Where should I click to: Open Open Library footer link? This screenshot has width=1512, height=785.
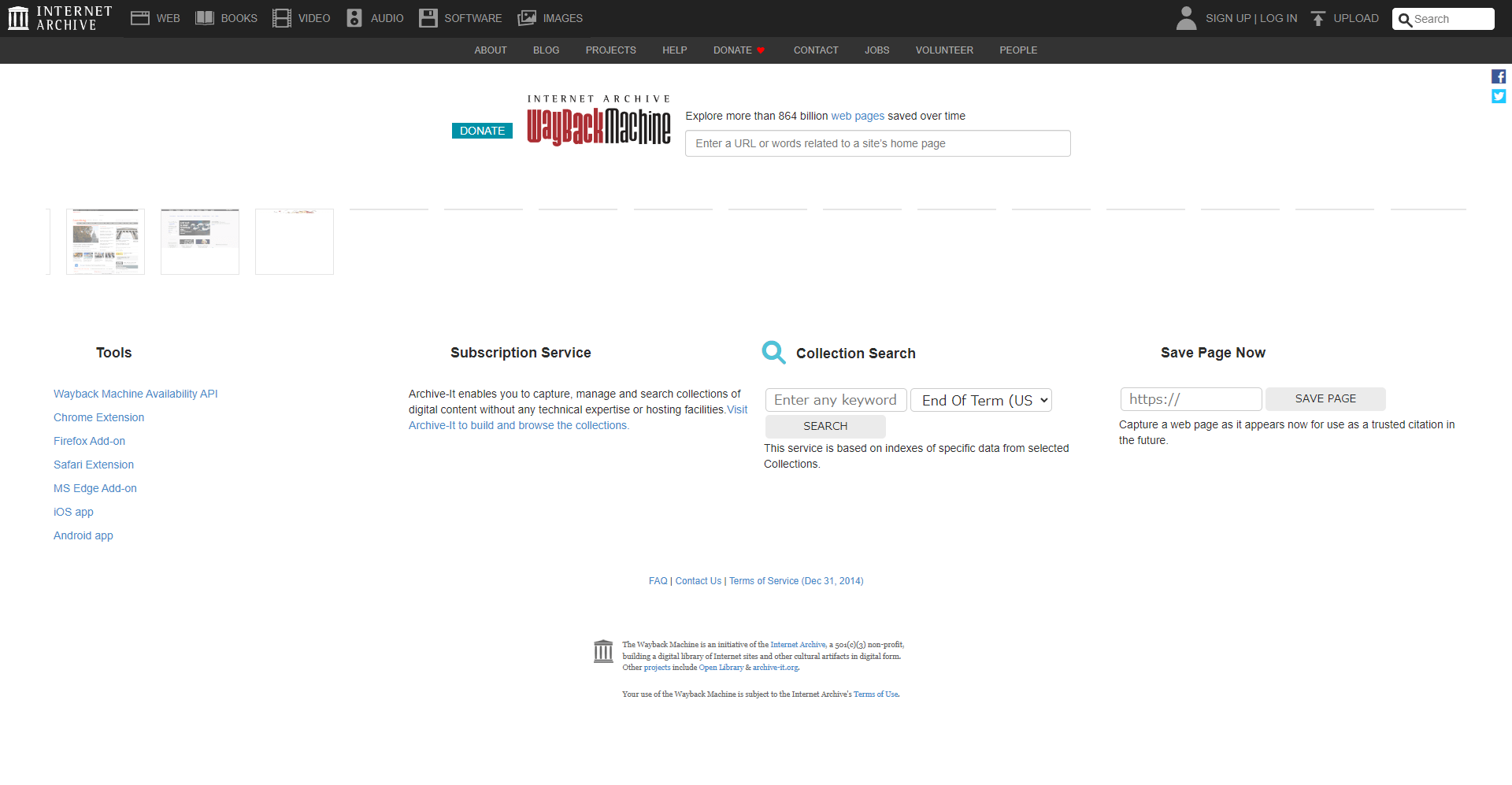(721, 668)
